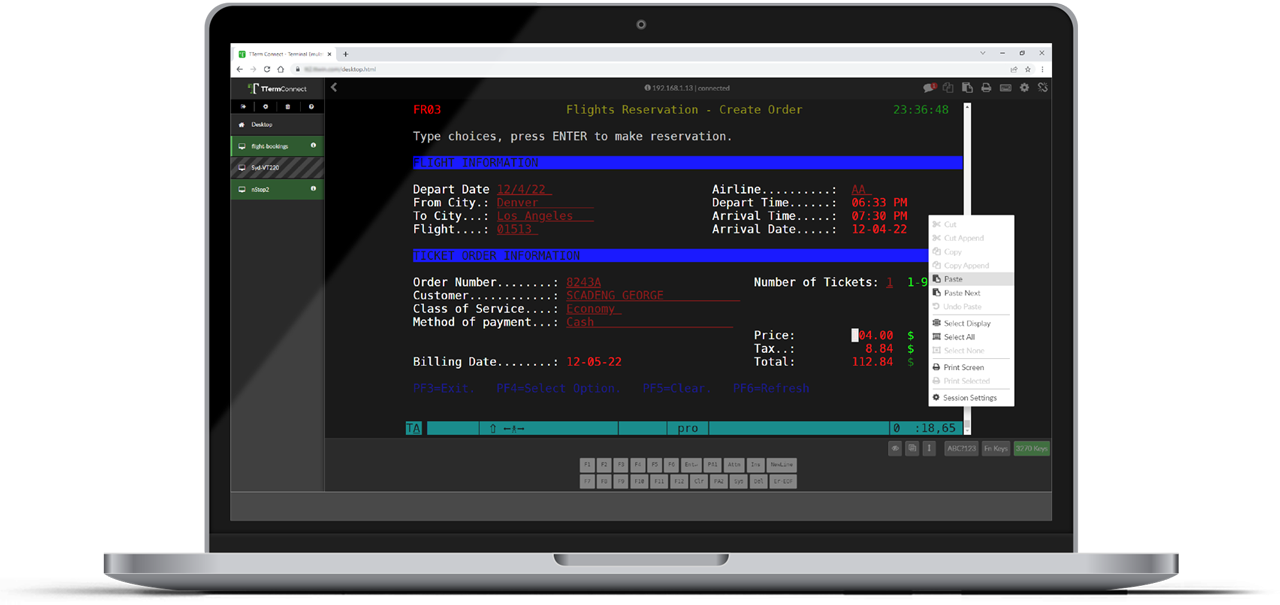Click the save icon beside the eye icon
This screenshot has width=1280, height=605.
tap(912, 449)
